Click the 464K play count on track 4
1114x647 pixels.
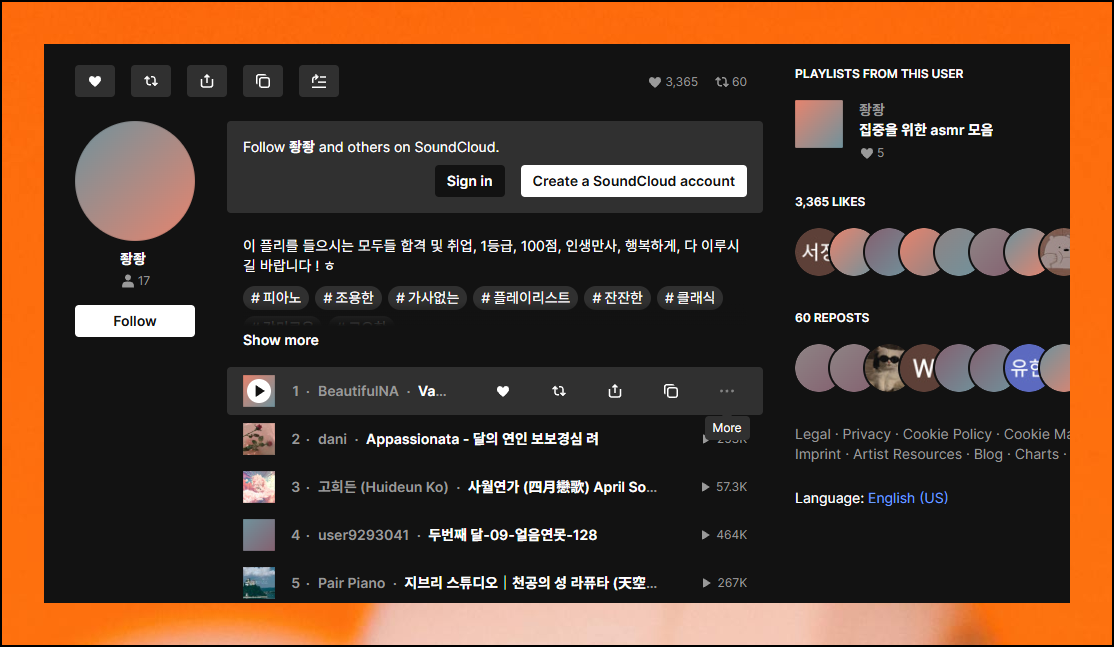point(724,535)
